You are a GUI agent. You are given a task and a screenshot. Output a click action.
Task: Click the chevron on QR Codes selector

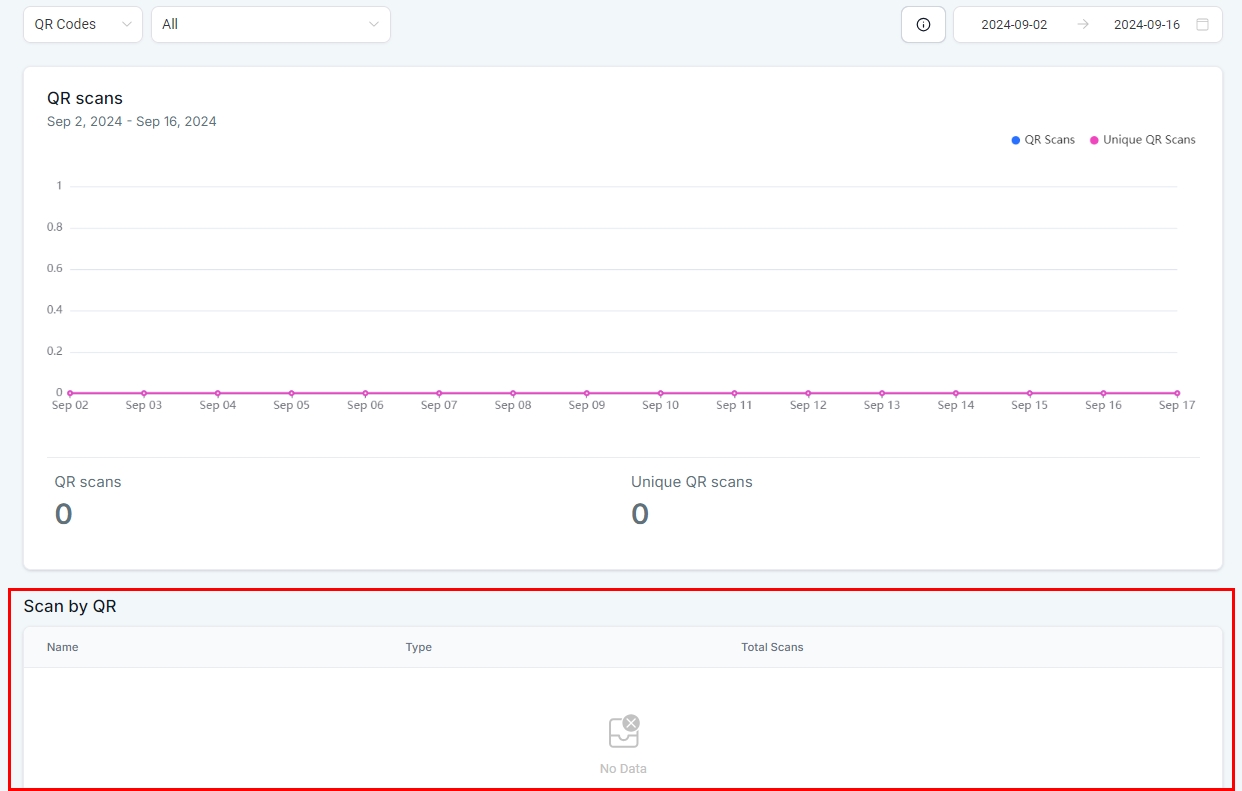127,24
